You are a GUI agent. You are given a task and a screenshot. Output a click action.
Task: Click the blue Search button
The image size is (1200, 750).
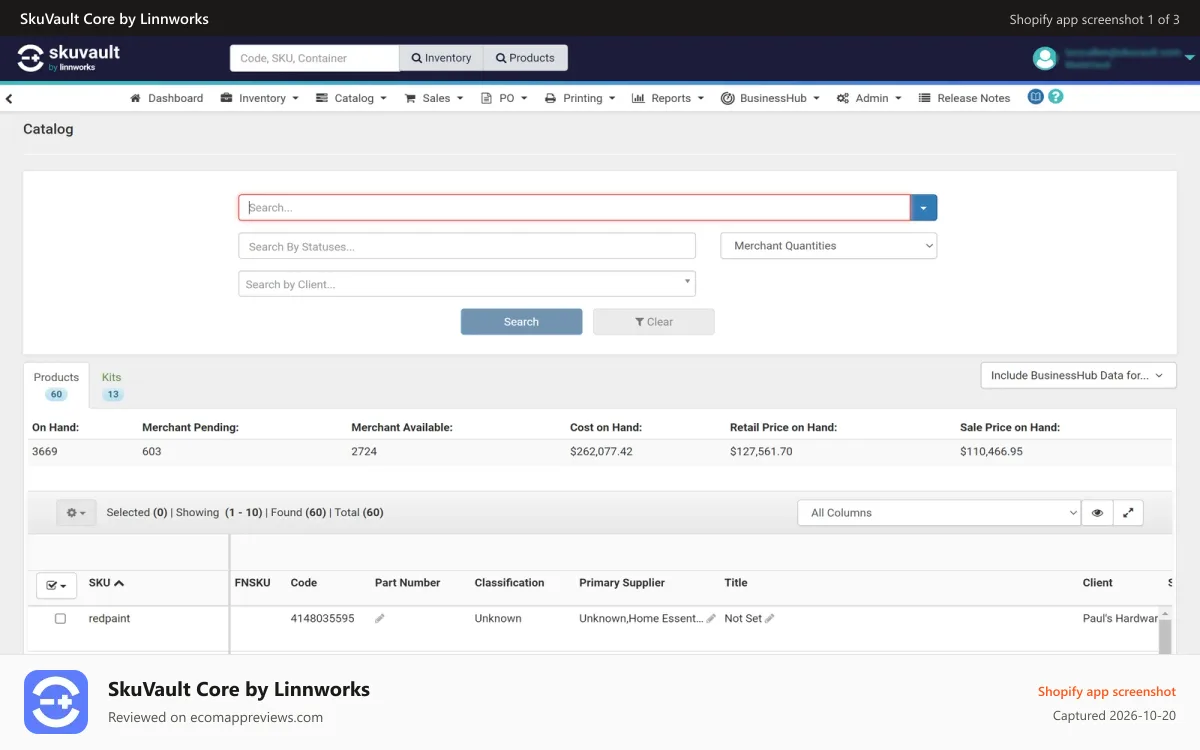pos(521,322)
